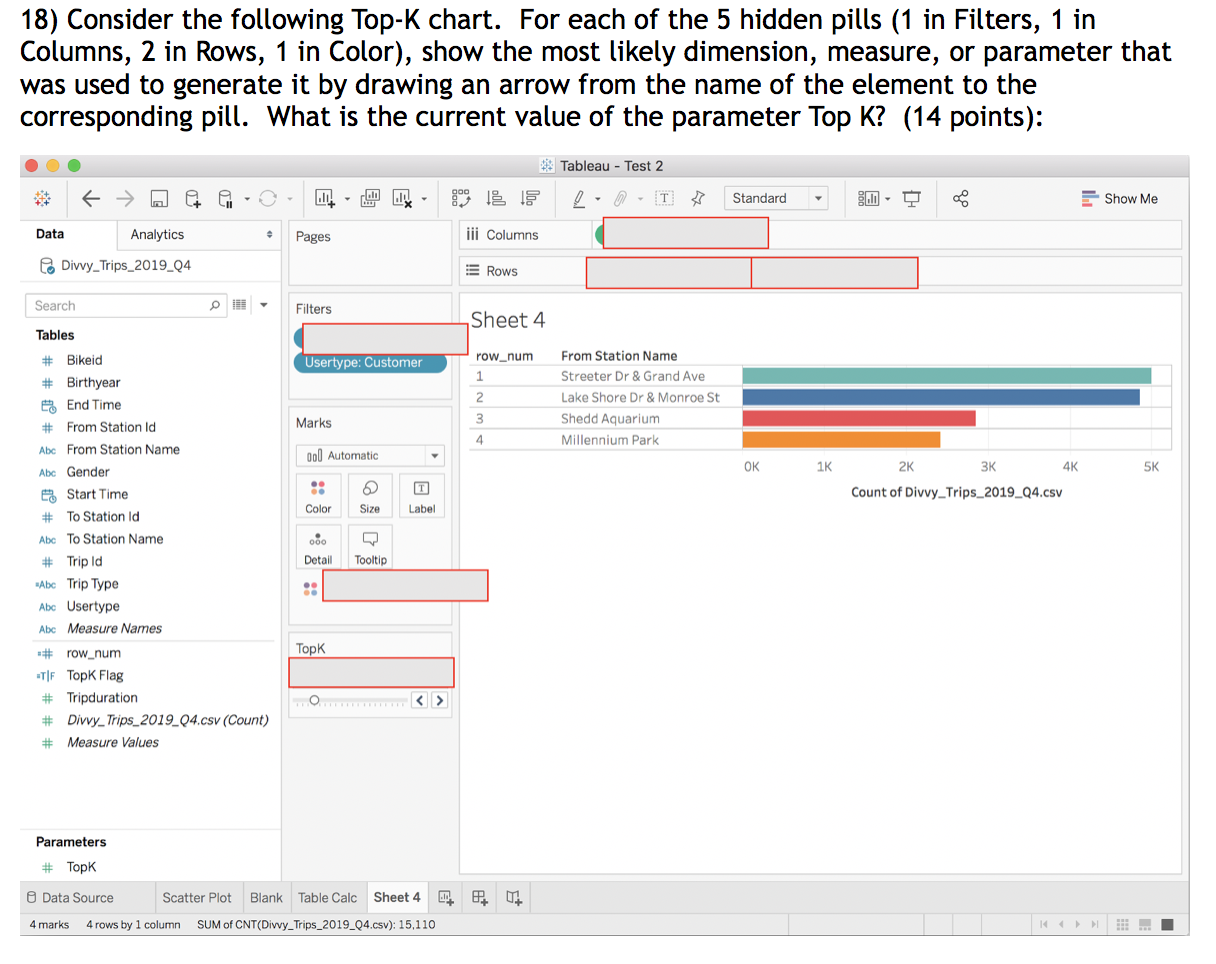Create a new worksheet toolbar icon
This screenshot has height=964, width=1216.
(325, 198)
